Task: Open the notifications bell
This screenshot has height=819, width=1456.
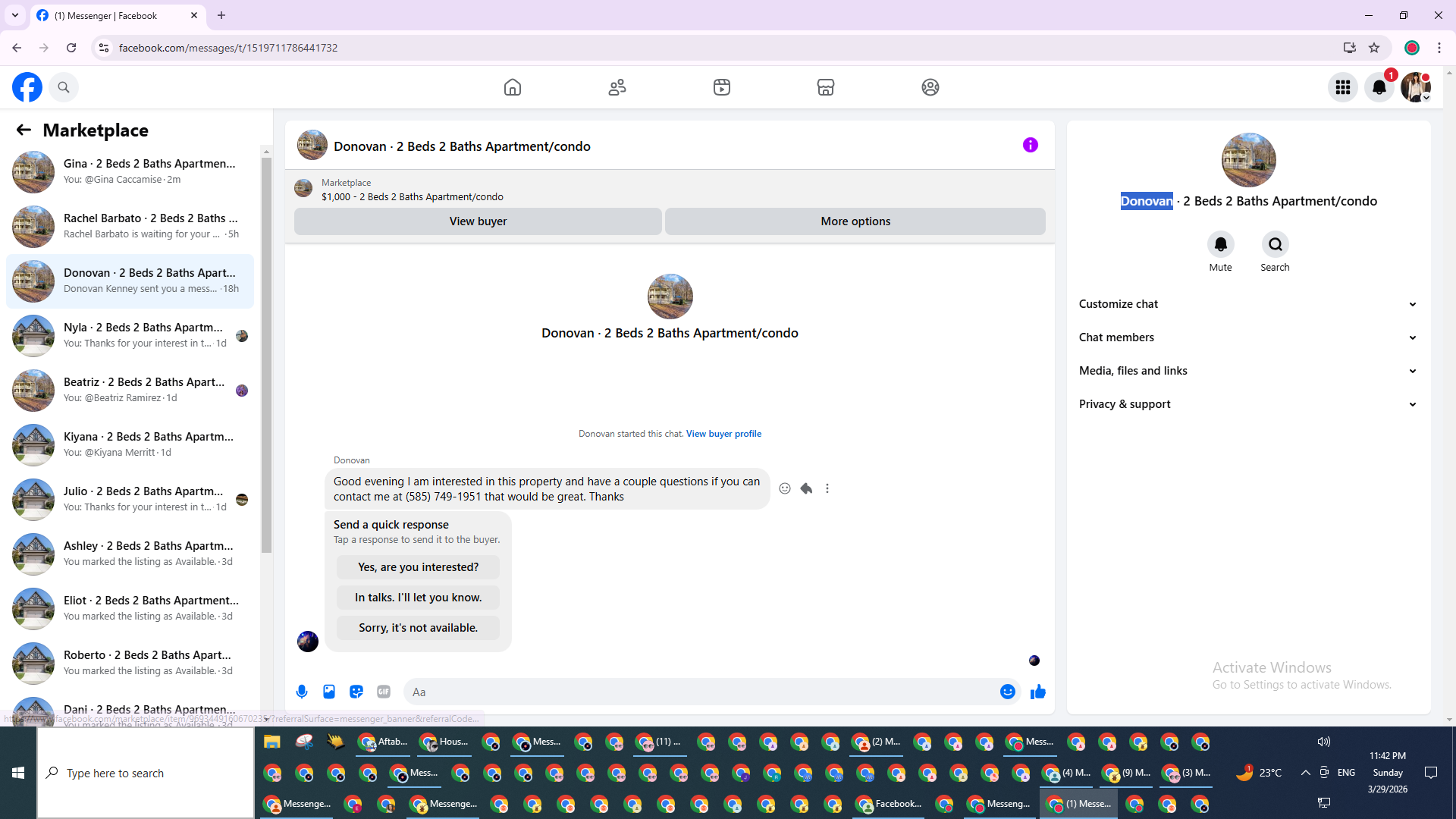Action: 1379,87
